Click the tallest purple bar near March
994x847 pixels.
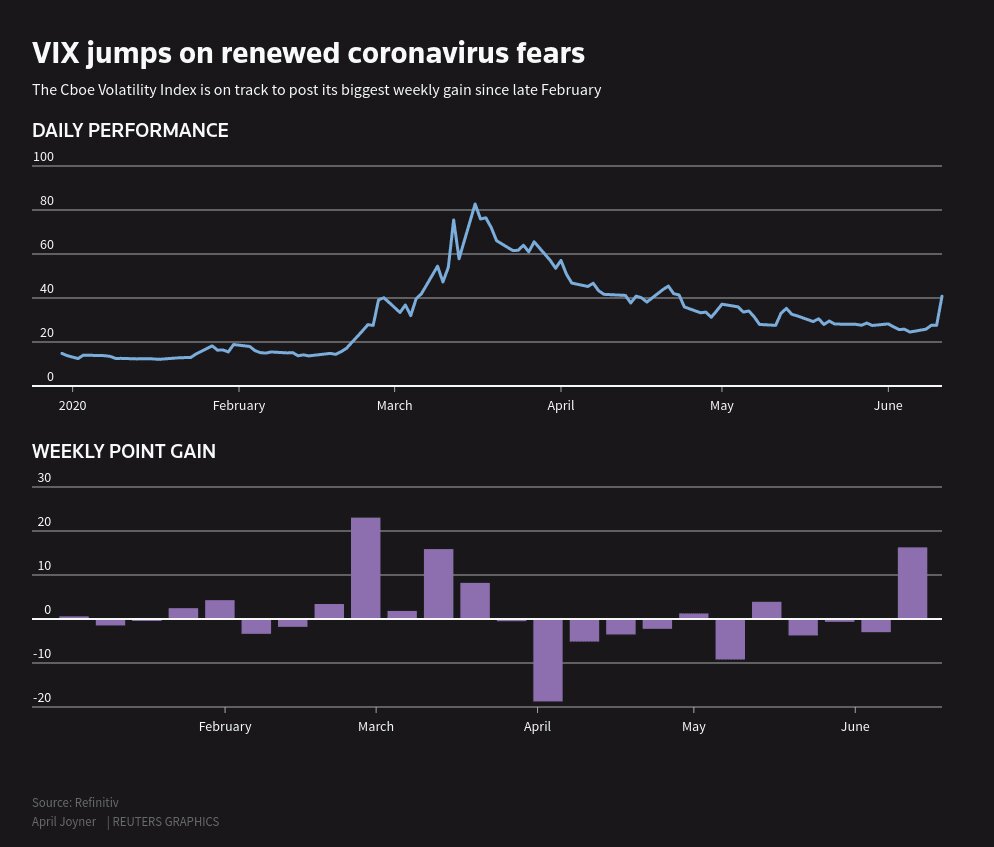coord(366,568)
